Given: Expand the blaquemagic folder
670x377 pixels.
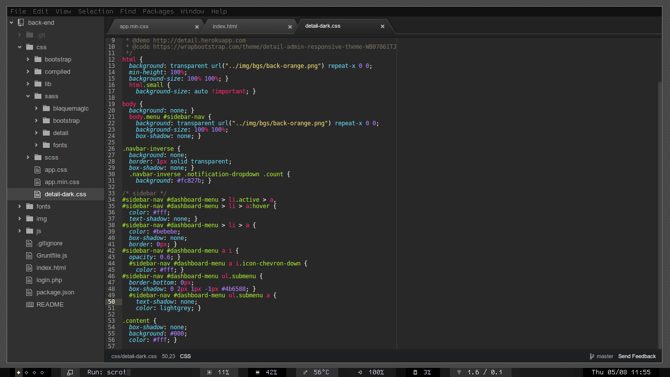Looking at the screenshot, I should pyautogui.click(x=36, y=109).
